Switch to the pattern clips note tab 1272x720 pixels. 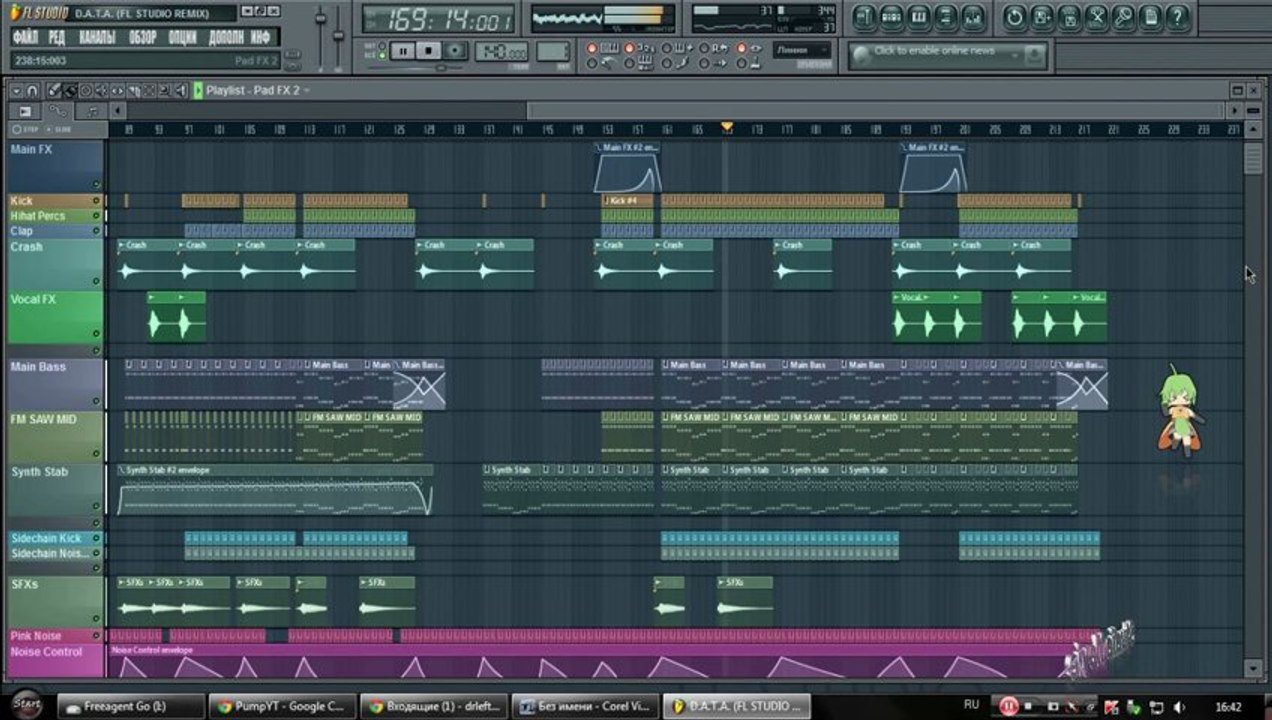pos(91,111)
